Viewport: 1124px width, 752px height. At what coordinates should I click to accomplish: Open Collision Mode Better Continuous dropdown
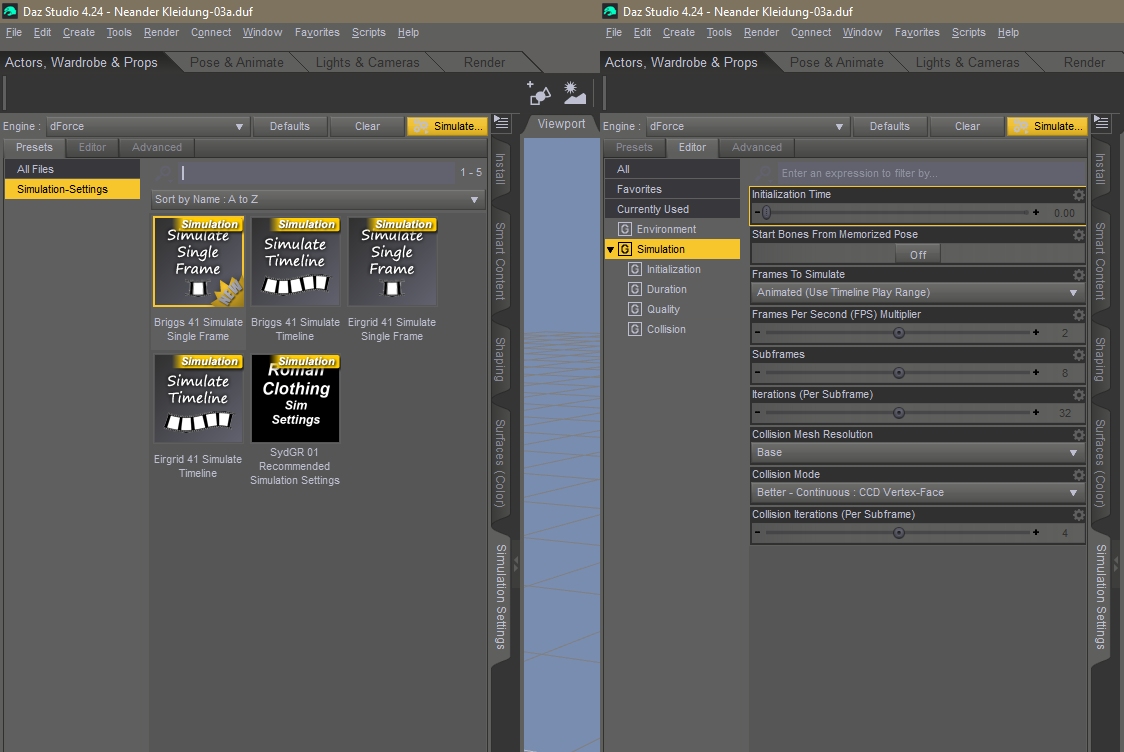pos(917,492)
